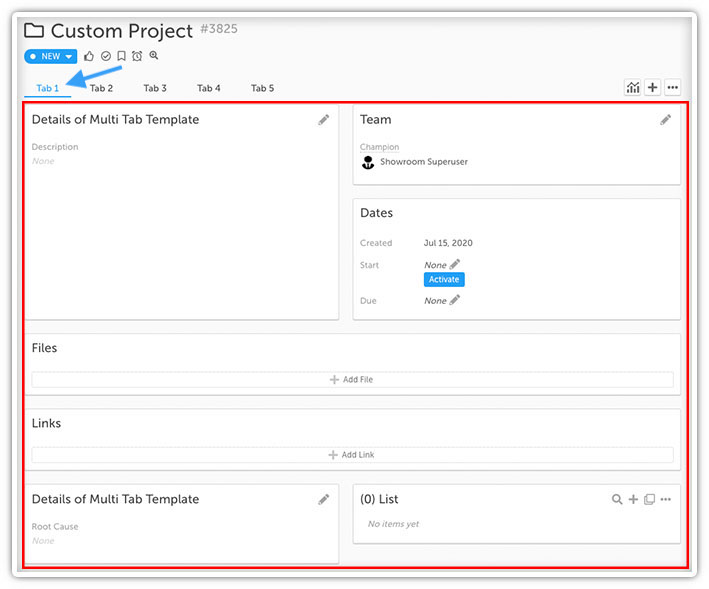
Task: Edit the Team panel with the pencil
Action: pyautogui.click(x=665, y=120)
